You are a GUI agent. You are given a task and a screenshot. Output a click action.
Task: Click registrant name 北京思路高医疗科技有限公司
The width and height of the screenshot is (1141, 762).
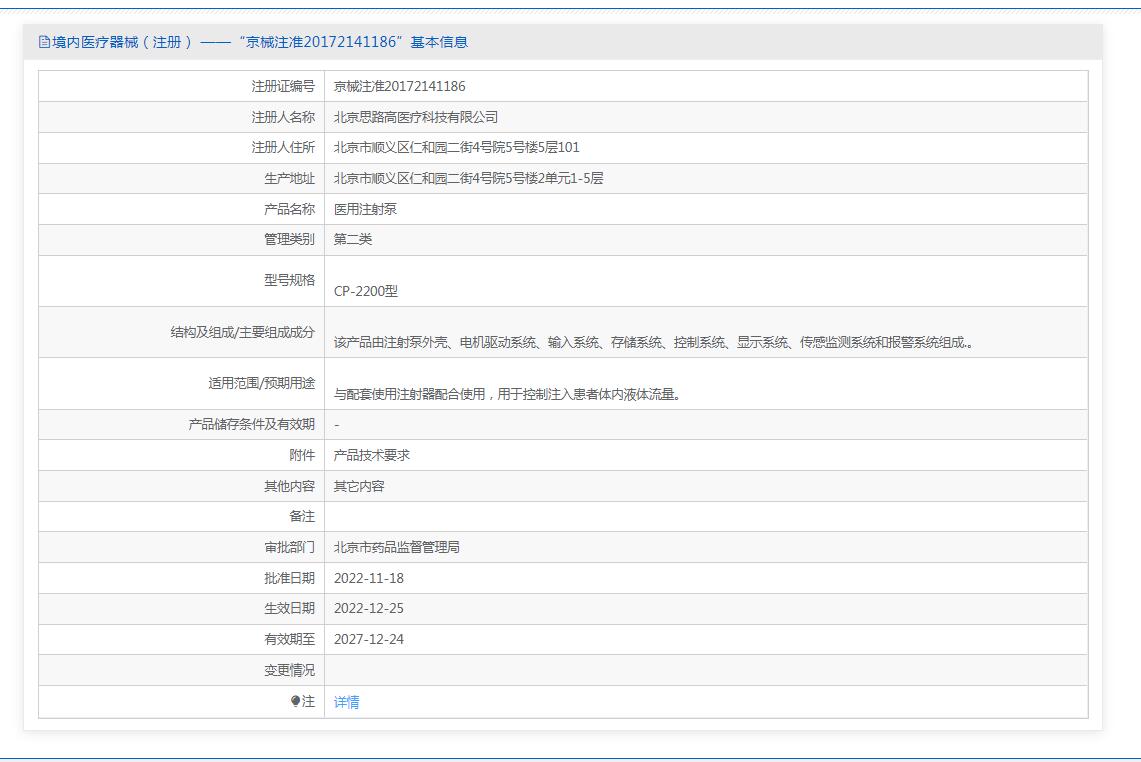(416, 117)
